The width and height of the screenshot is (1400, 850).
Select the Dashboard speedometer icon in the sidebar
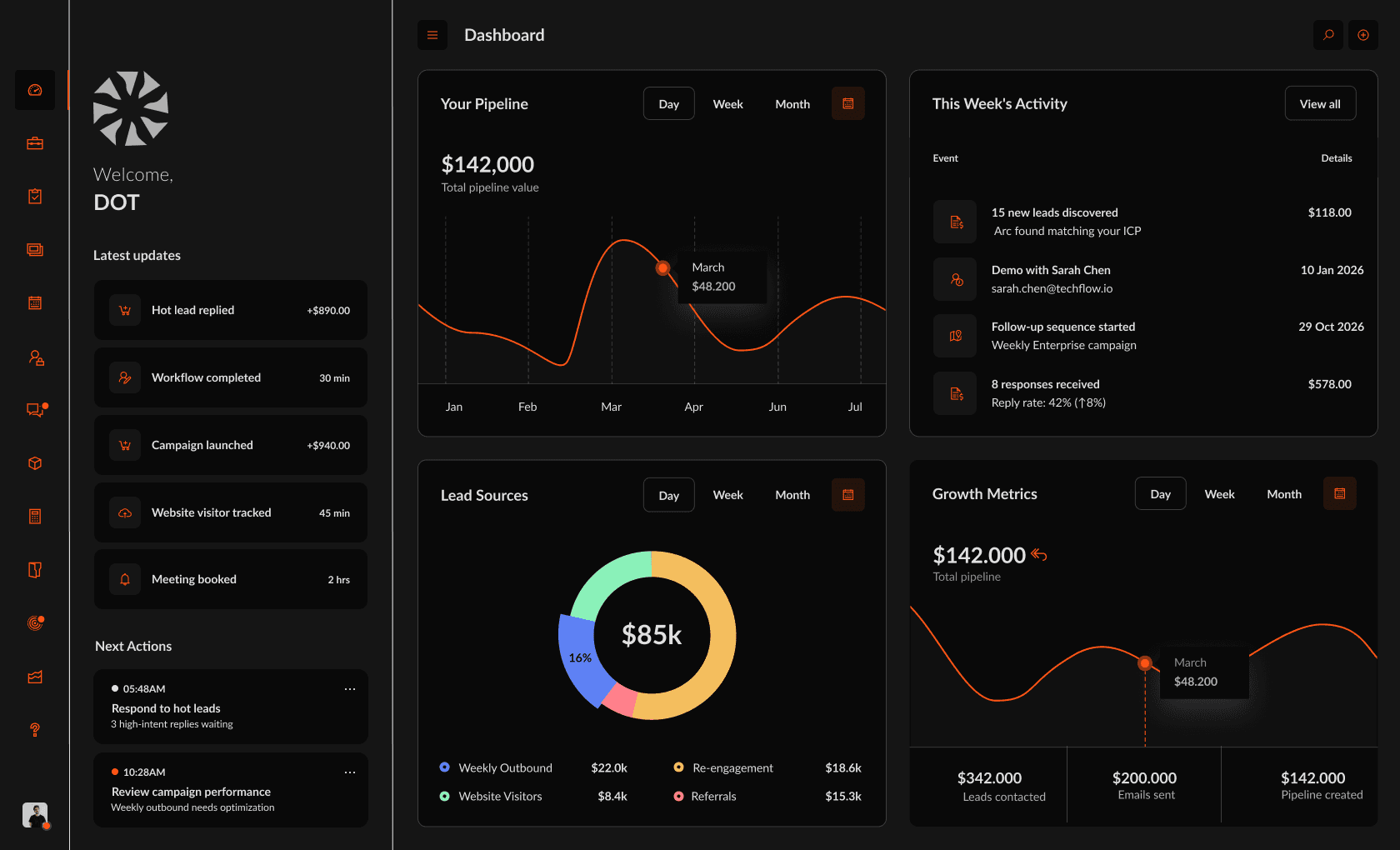pos(34,90)
